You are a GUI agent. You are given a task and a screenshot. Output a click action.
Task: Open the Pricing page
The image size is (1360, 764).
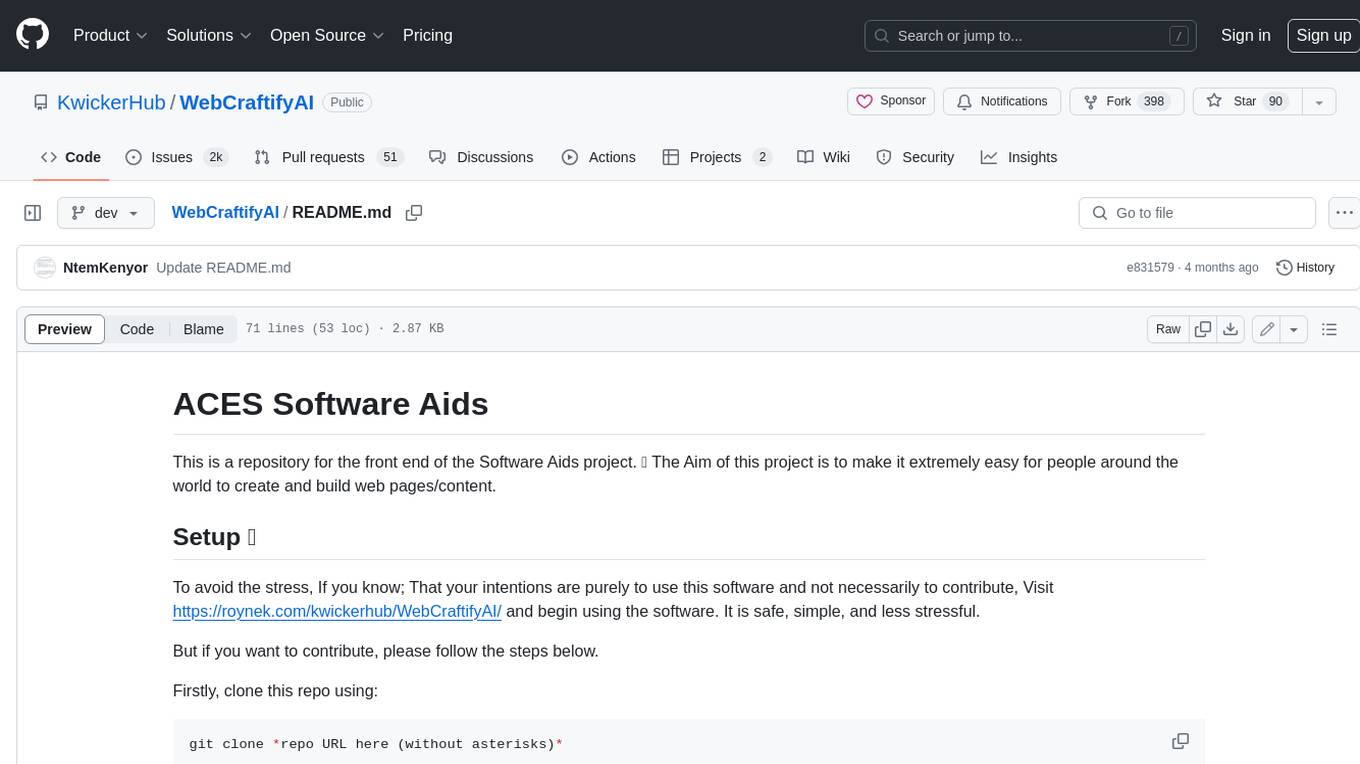427,35
